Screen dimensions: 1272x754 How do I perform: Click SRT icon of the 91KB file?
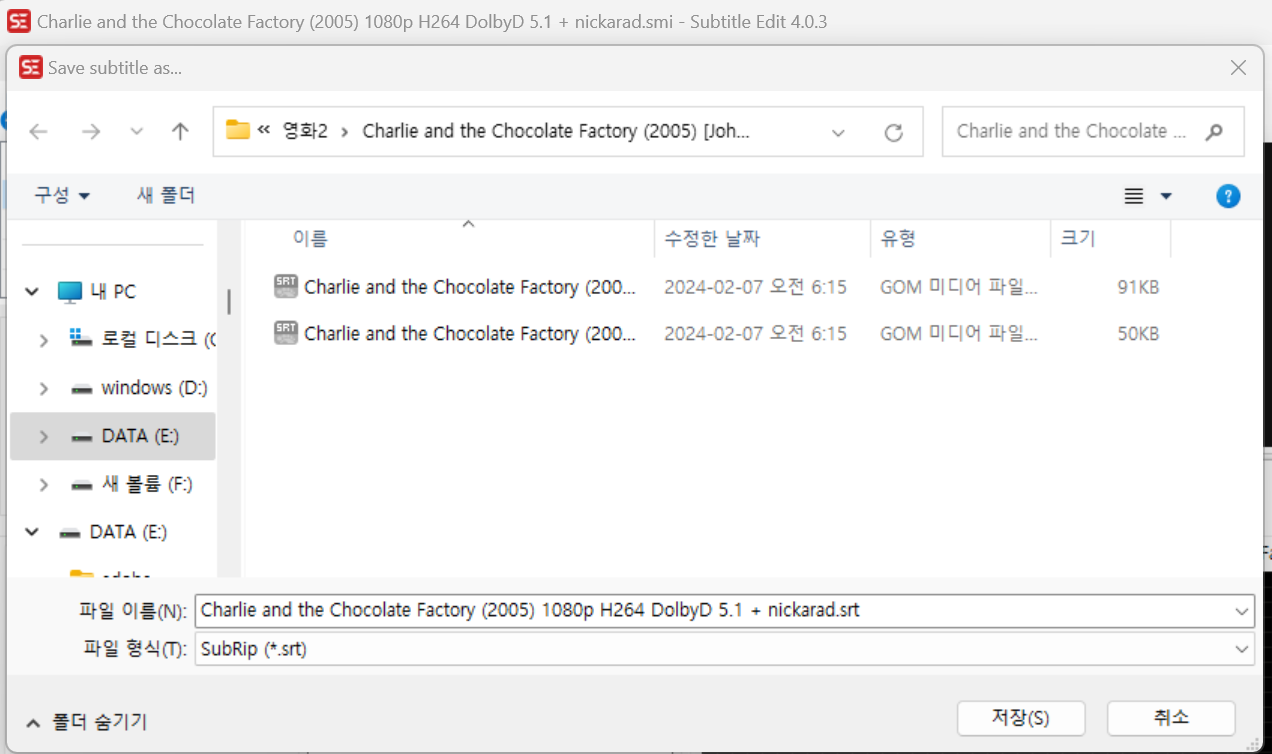(x=285, y=287)
